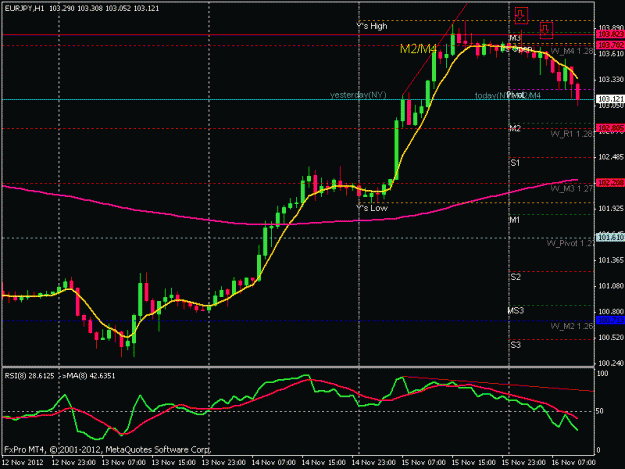Click the "14 Nov 23:00" time label
The image size is (625, 469).
pos(373,463)
